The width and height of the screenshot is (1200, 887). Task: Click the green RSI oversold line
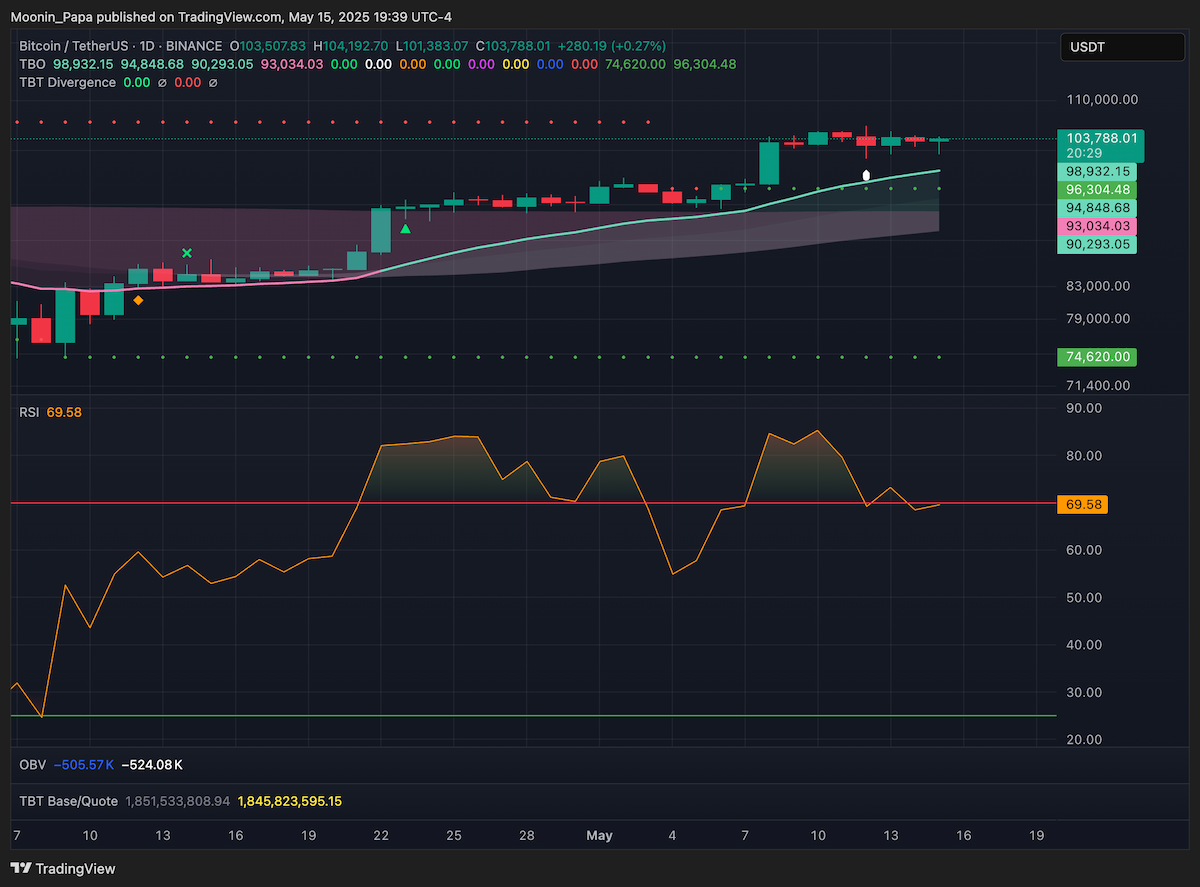[x=530, y=716]
